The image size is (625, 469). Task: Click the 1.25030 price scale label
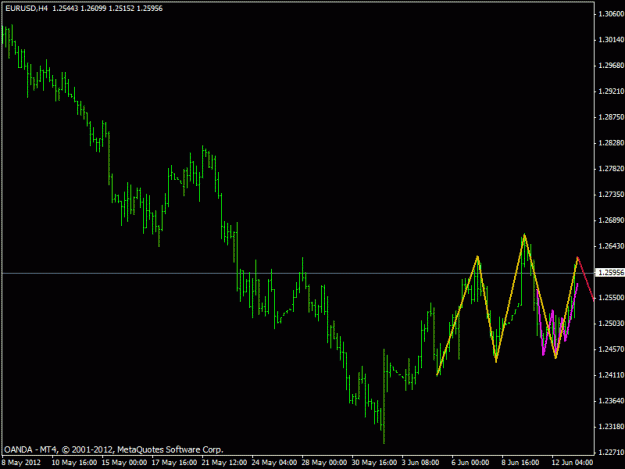(x=611, y=324)
